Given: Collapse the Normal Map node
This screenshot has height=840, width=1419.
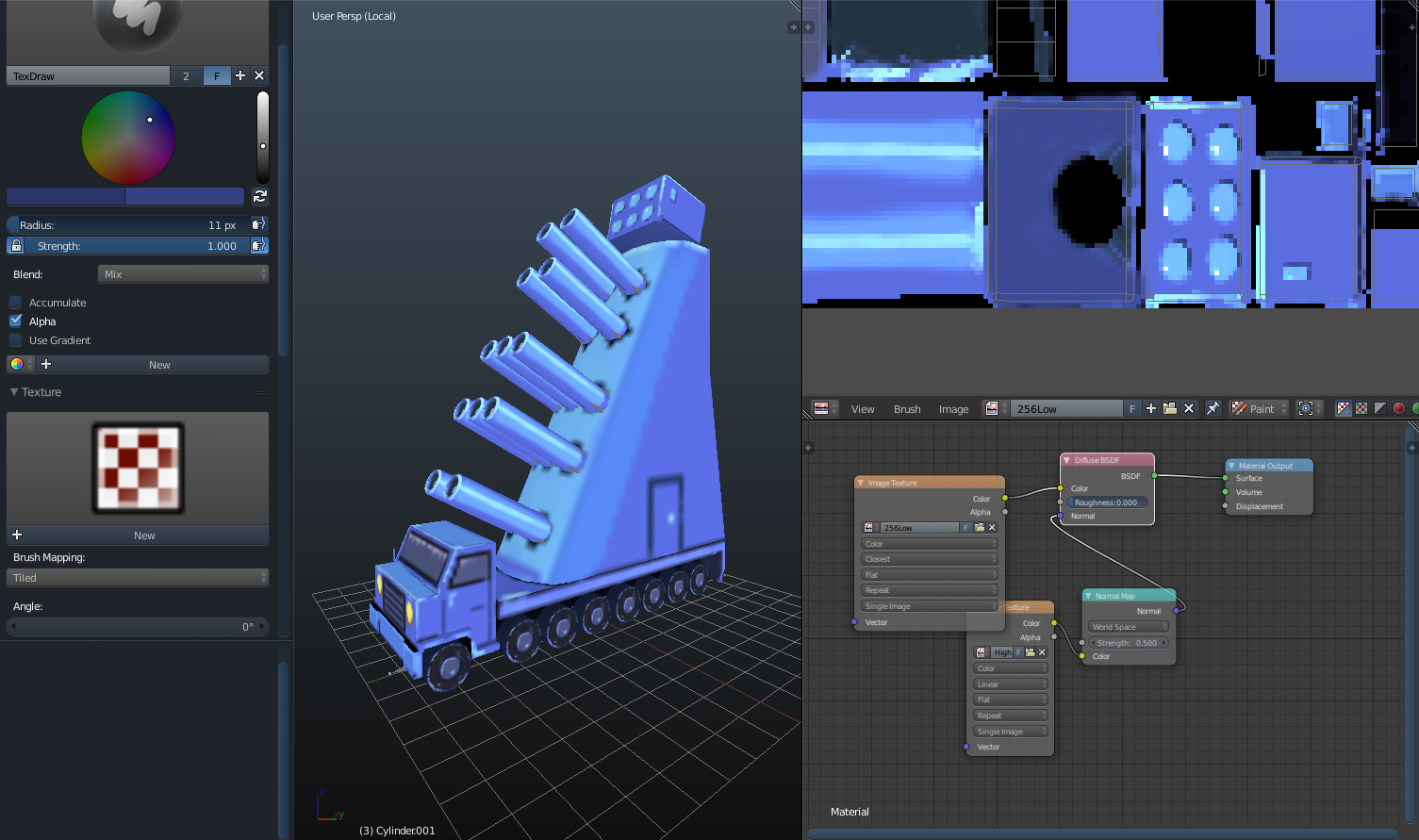Looking at the screenshot, I should click(x=1088, y=596).
